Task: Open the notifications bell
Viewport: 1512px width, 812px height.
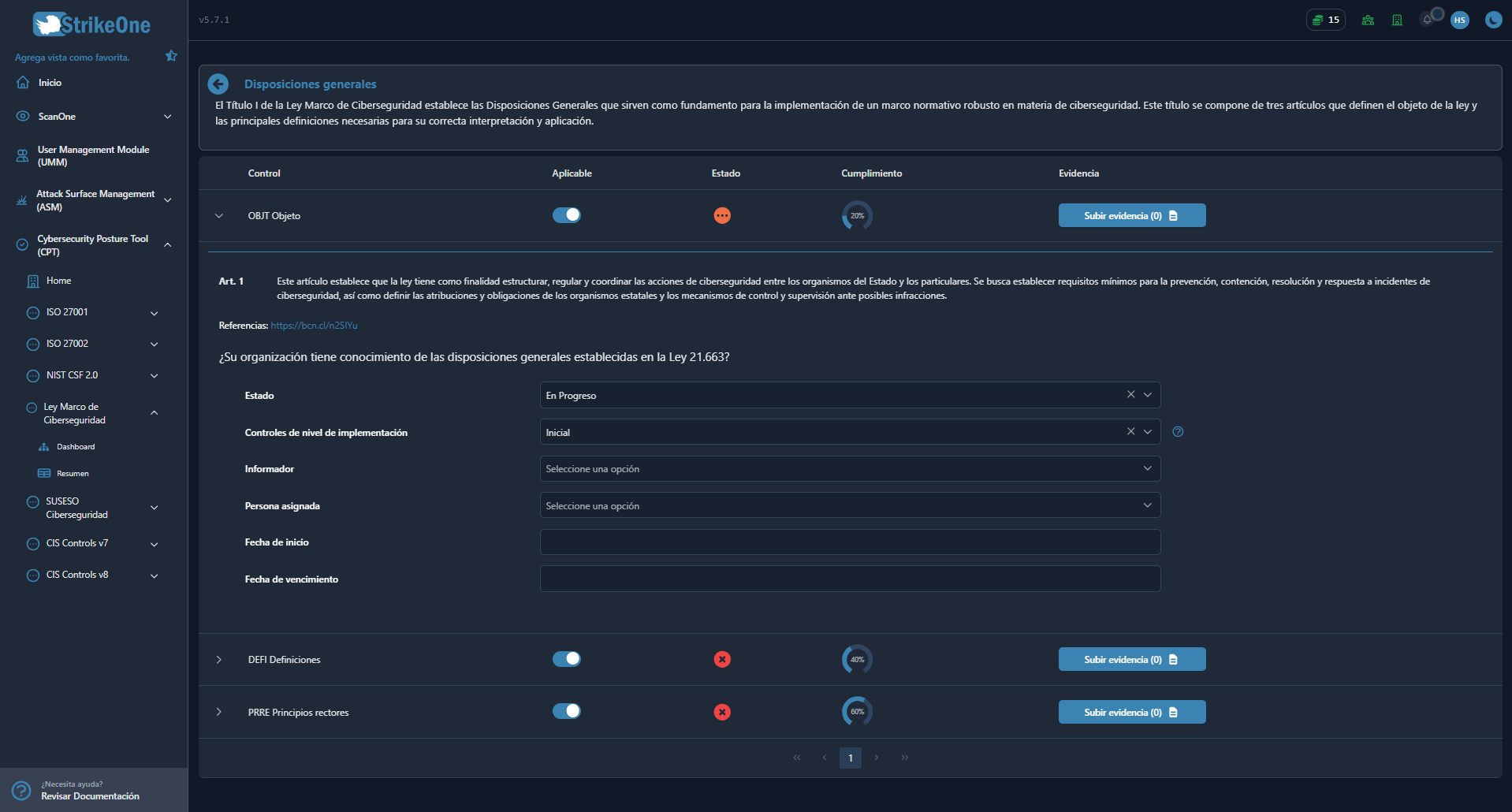Action: click(1428, 20)
